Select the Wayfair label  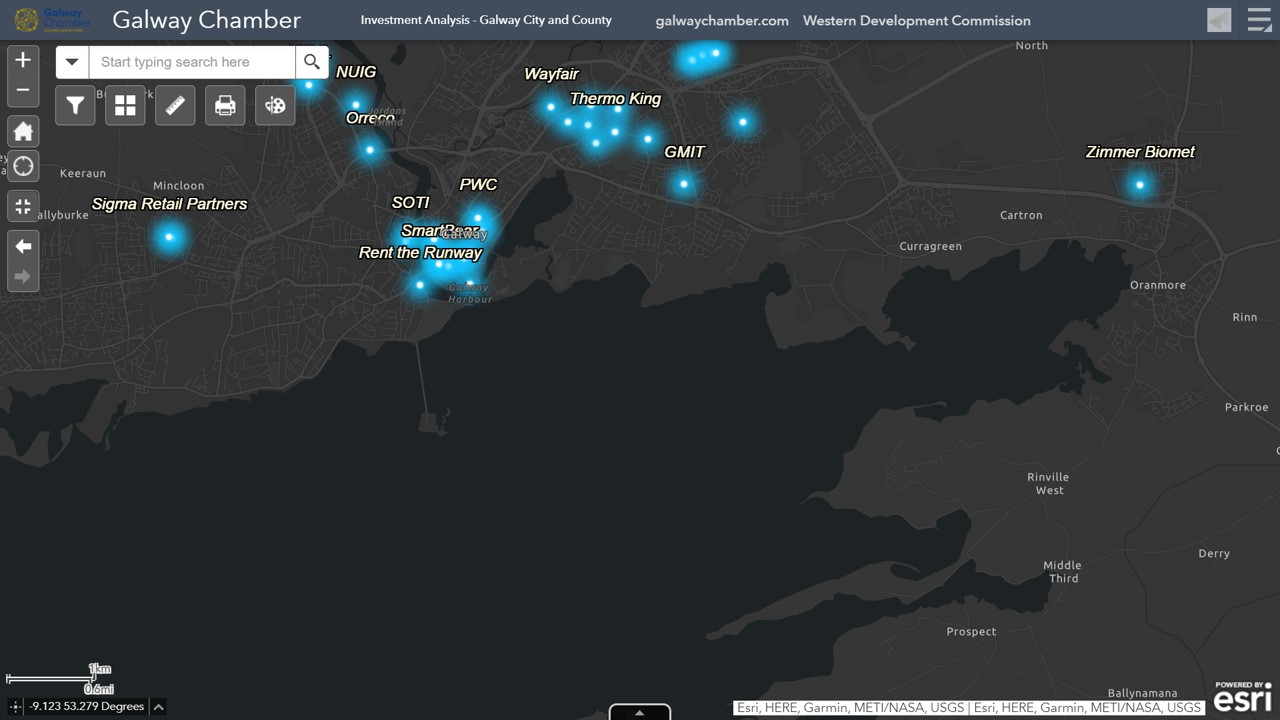[x=551, y=74]
